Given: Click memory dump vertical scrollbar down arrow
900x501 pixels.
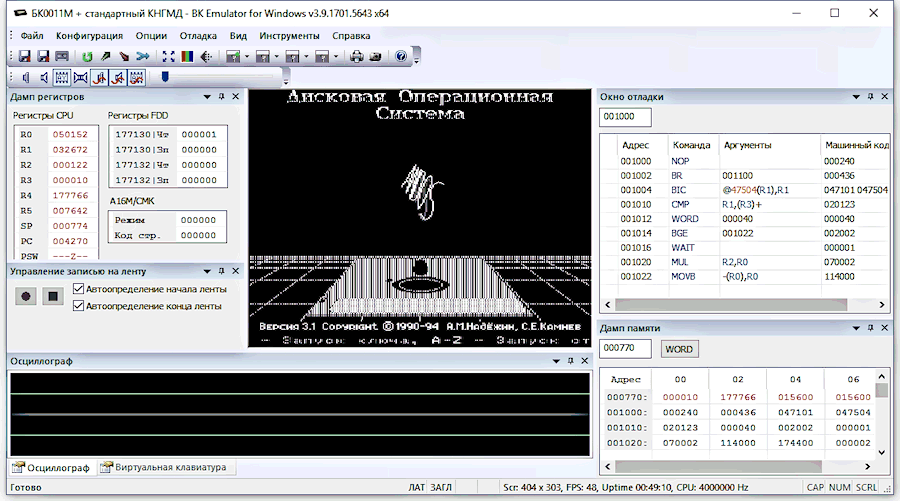Looking at the screenshot, I should click(882, 452).
